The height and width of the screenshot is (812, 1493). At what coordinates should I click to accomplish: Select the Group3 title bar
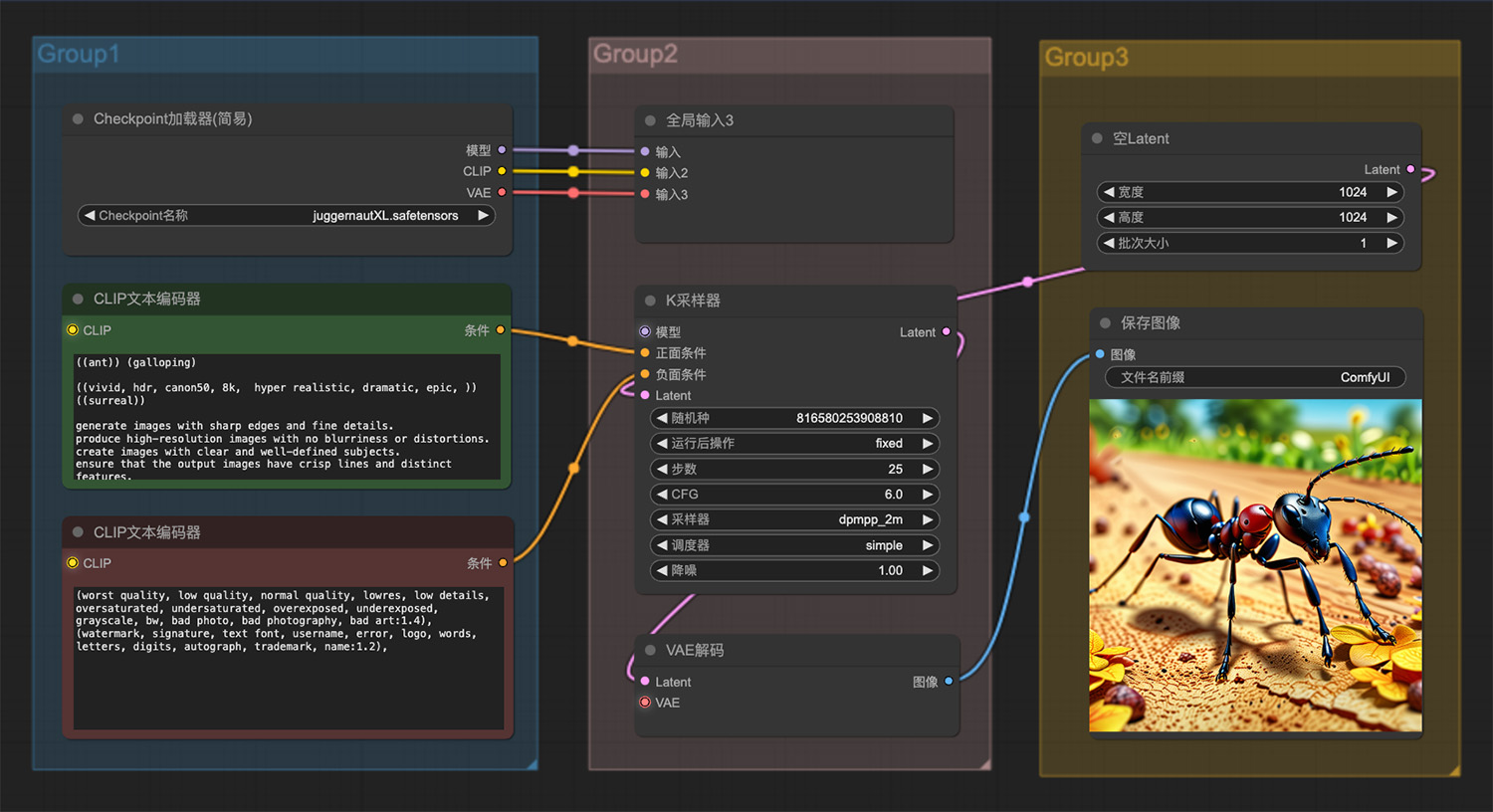click(x=1250, y=58)
